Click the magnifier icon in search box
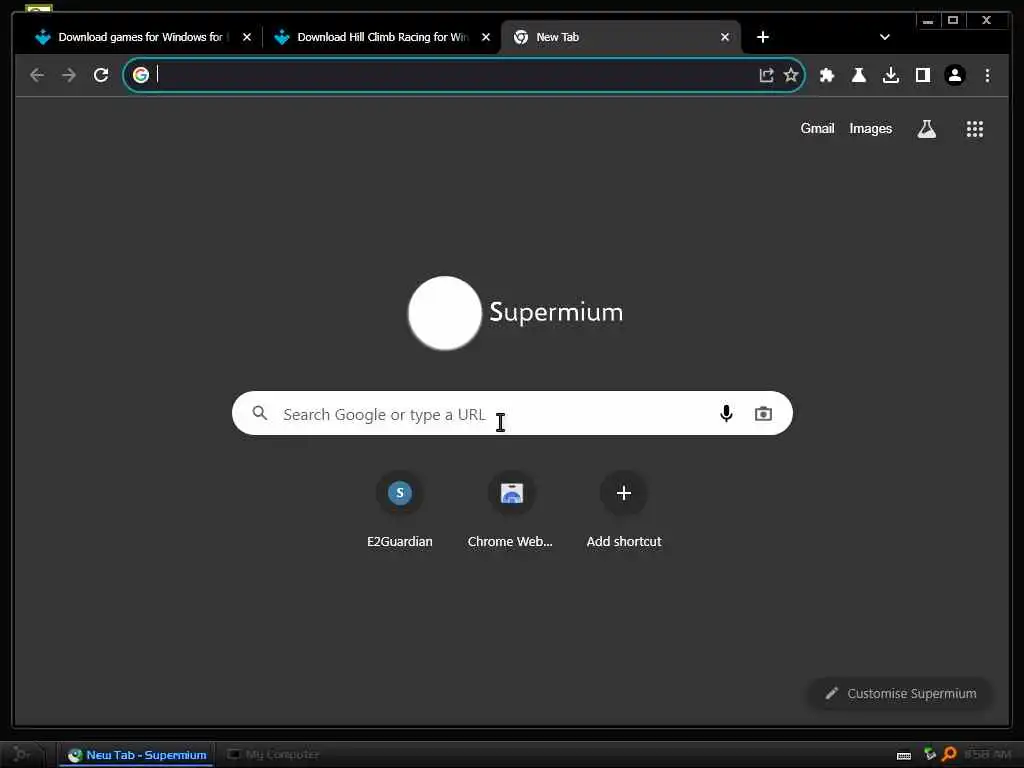The image size is (1024, 768). pyautogui.click(x=260, y=413)
